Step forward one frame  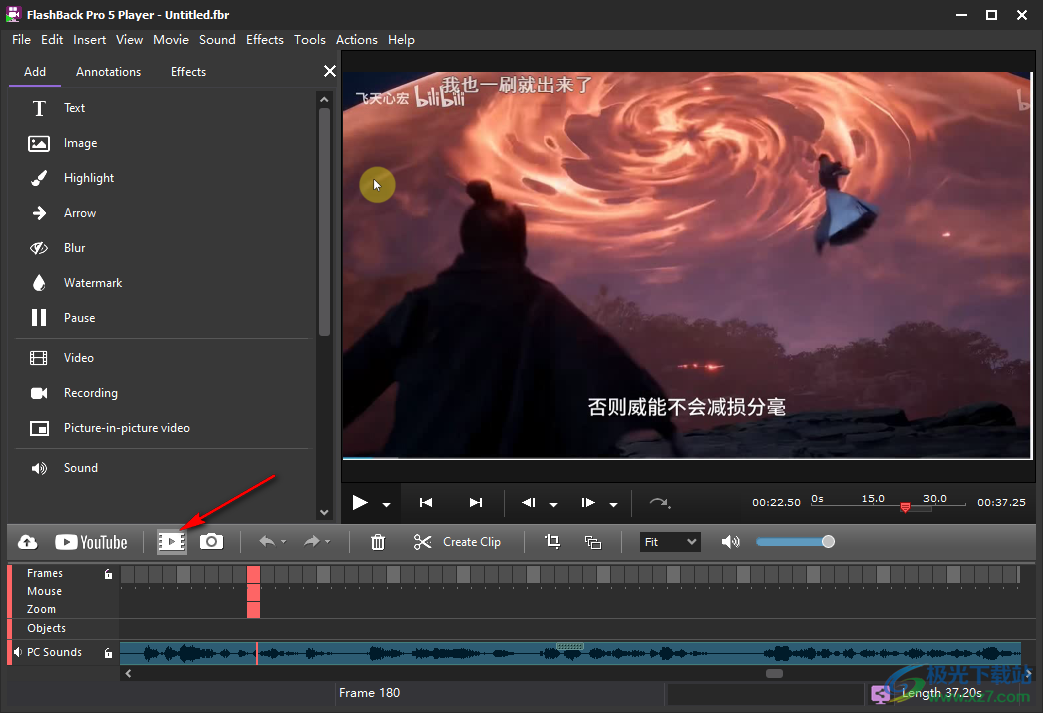point(588,503)
